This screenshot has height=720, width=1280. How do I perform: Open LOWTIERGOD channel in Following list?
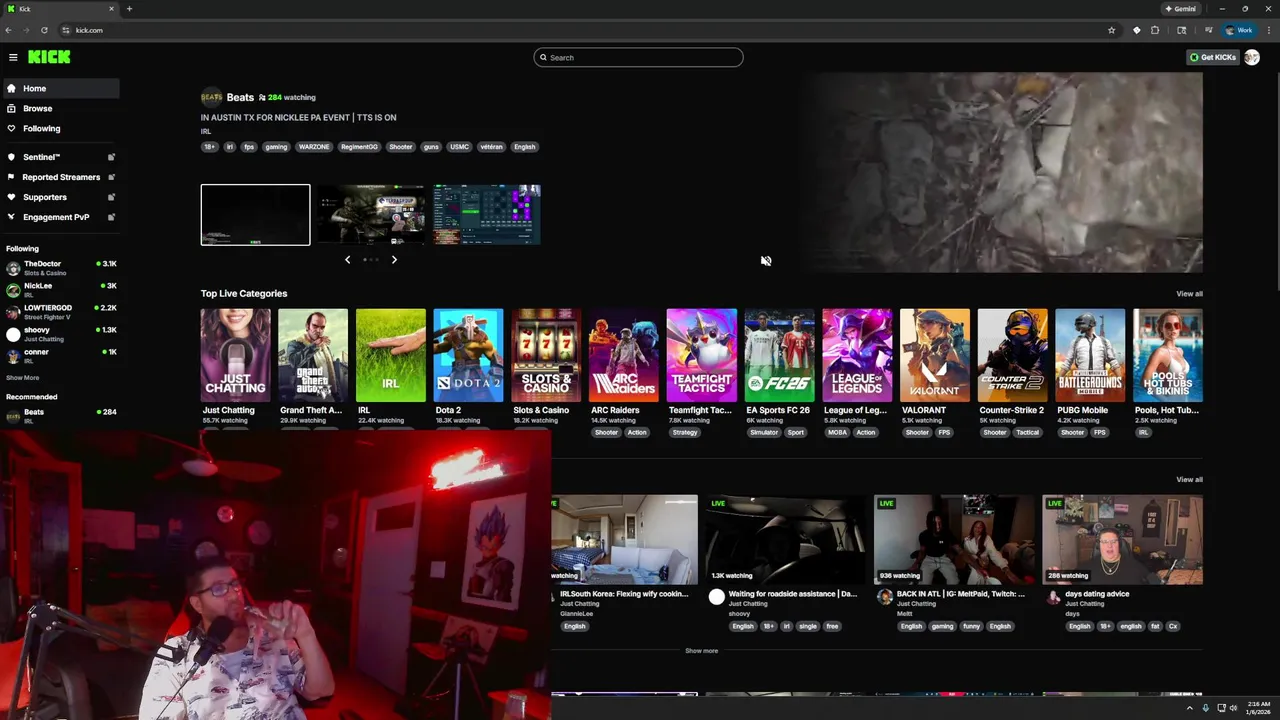click(60, 312)
